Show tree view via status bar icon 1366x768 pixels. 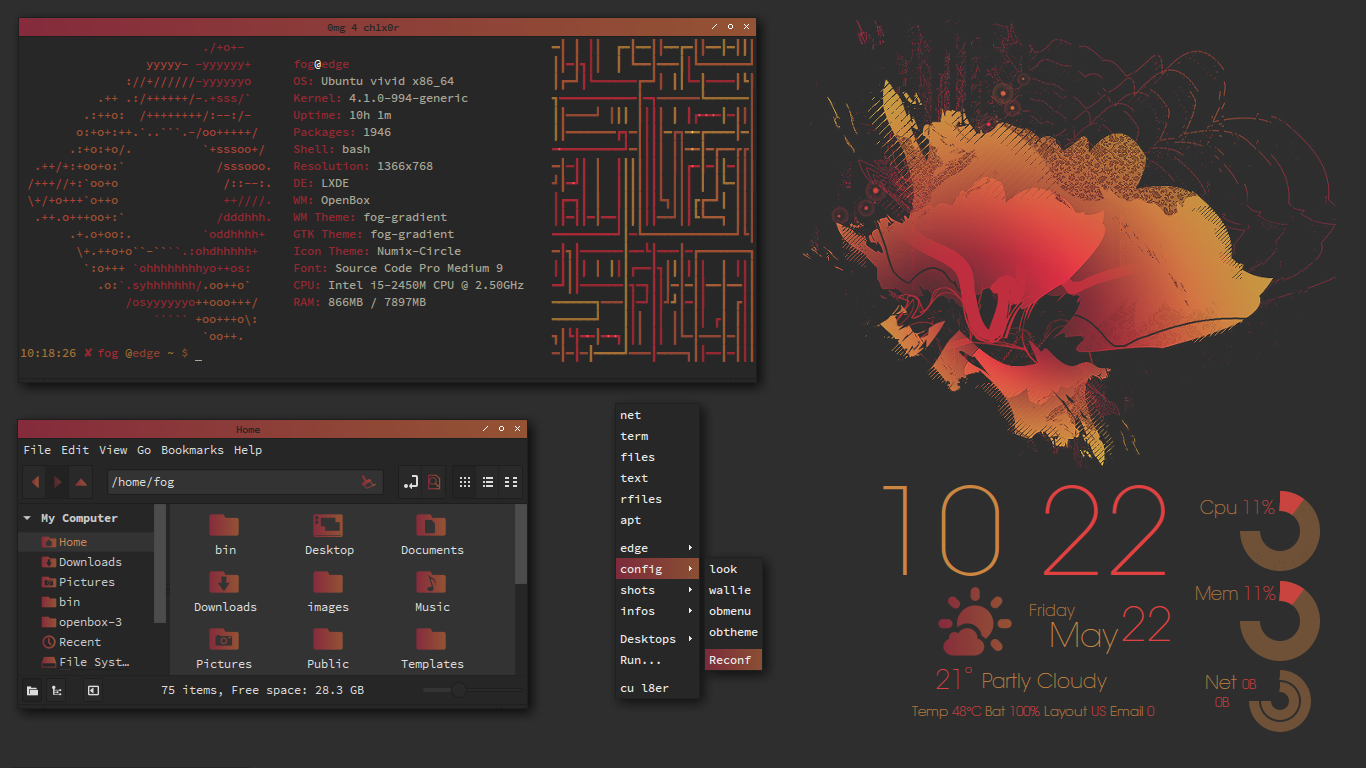56,690
